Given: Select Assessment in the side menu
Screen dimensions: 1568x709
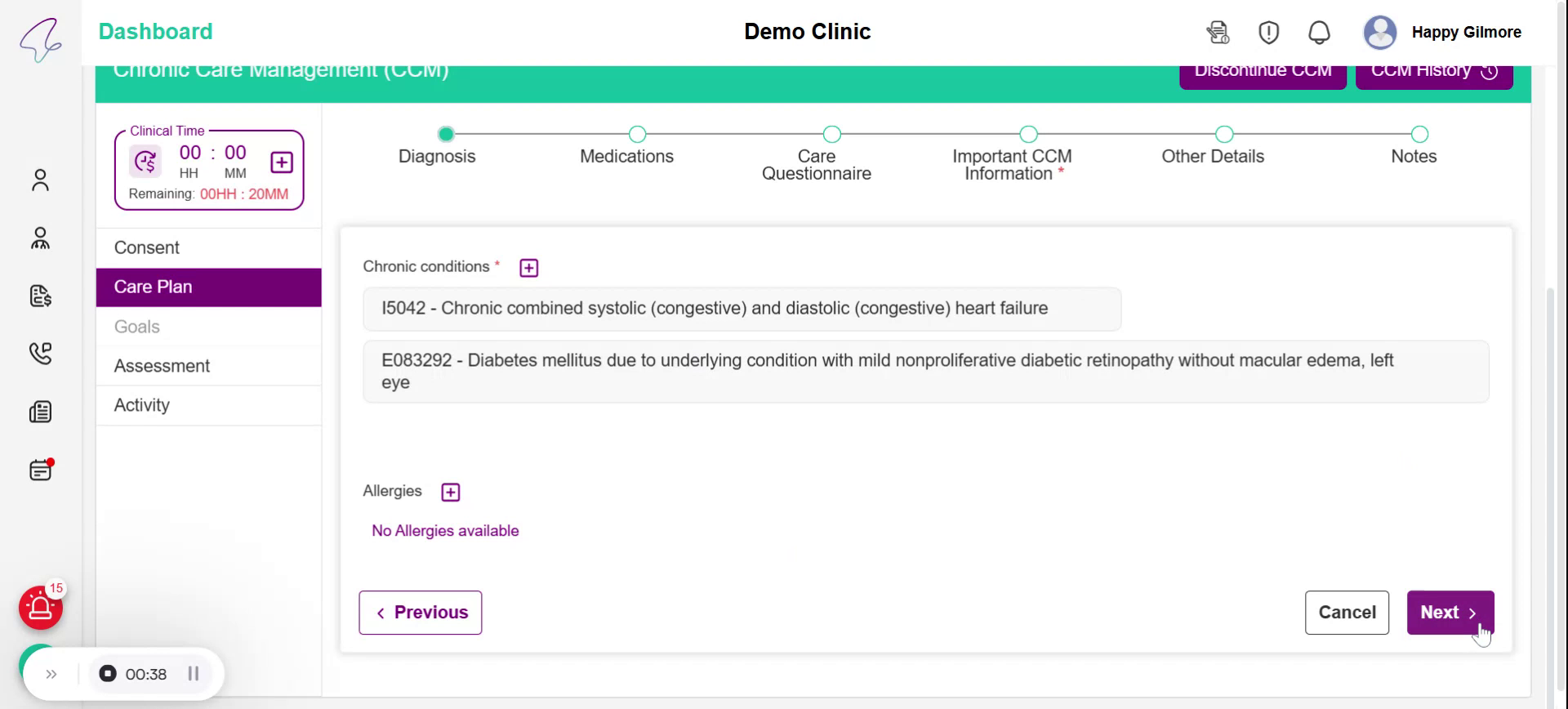Looking at the screenshot, I should (162, 366).
